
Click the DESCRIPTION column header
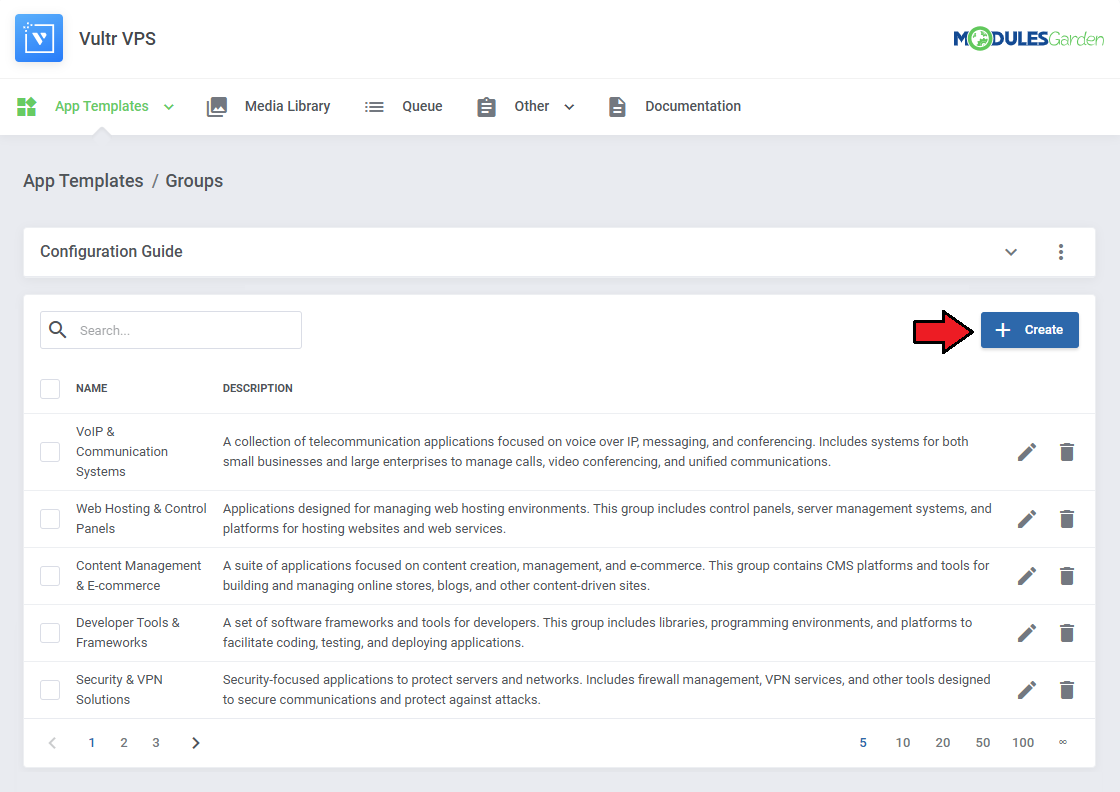pyautogui.click(x=257, y=389)
